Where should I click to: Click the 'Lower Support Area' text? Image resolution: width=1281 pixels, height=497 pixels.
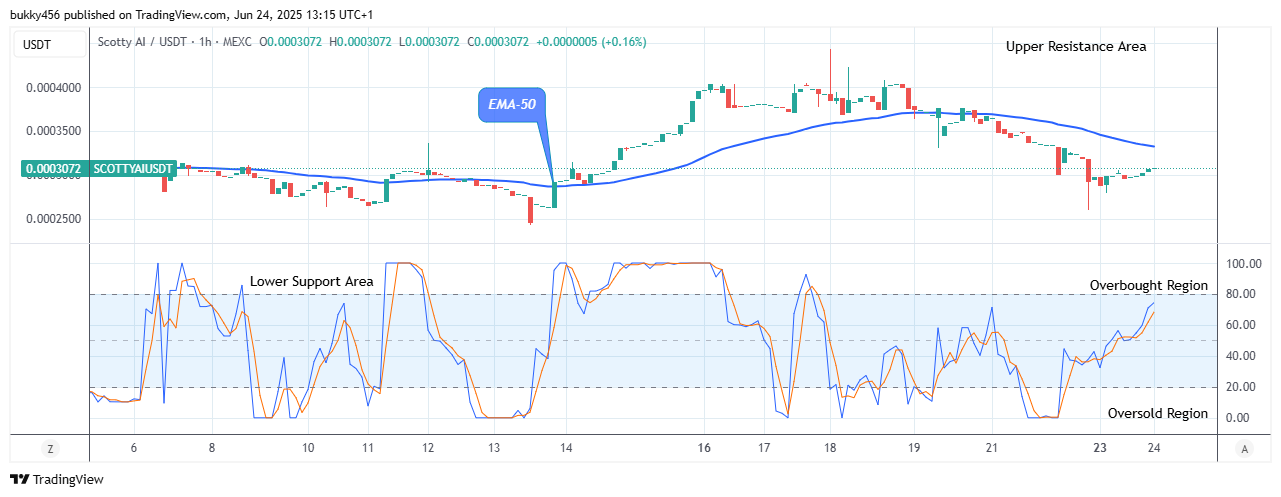(x=312, y=282)
